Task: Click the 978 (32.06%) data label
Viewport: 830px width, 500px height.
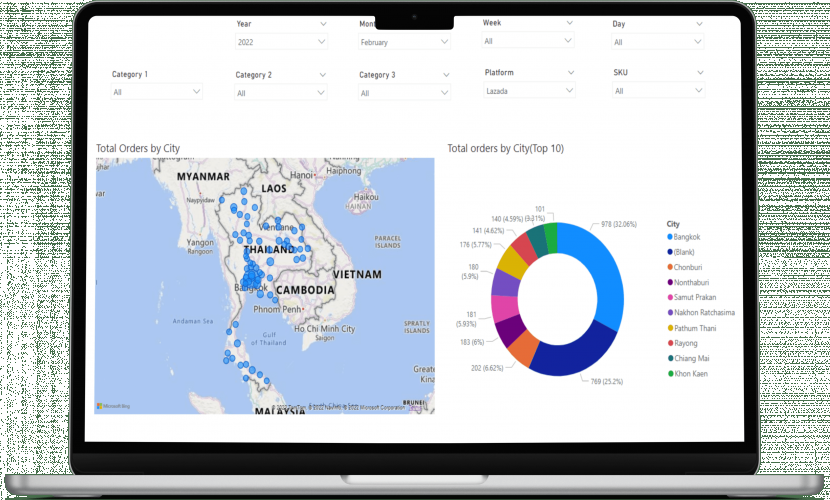Action: point(619,224)
